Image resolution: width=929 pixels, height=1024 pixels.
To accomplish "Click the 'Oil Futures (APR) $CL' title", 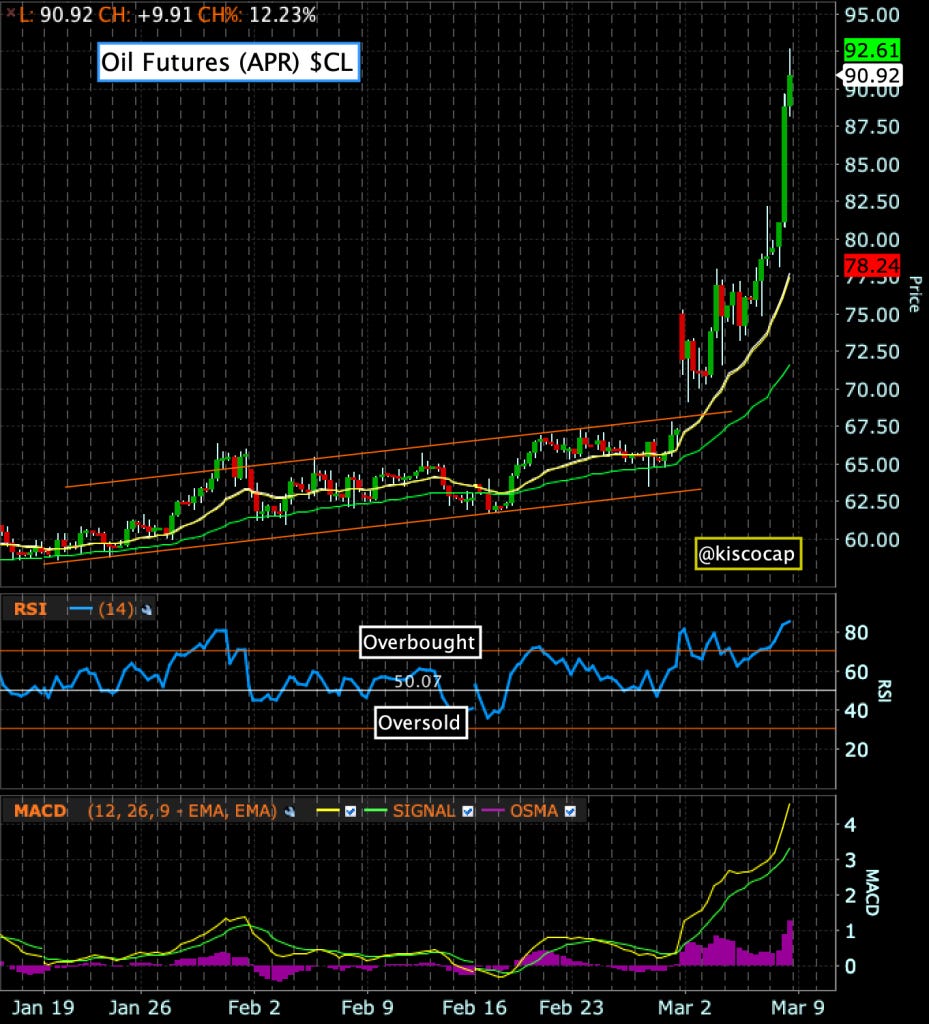I will [x=226, y=62].
